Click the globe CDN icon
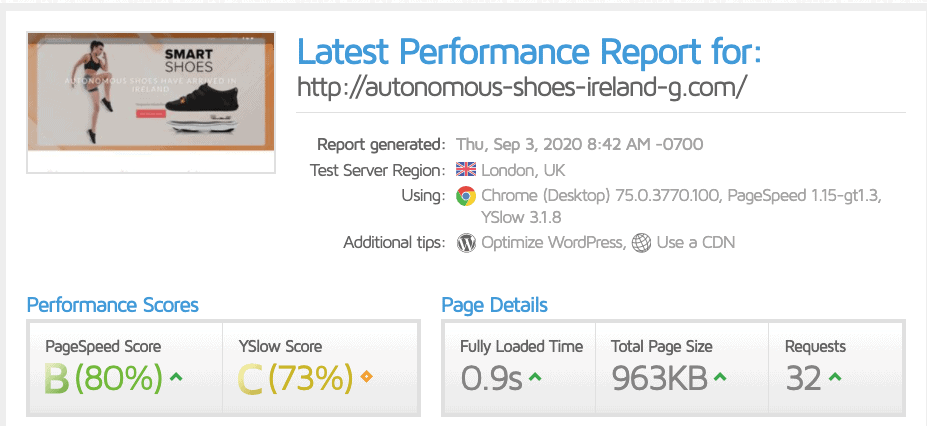This screenshot has height=426, width=927. tap(641, 243)
